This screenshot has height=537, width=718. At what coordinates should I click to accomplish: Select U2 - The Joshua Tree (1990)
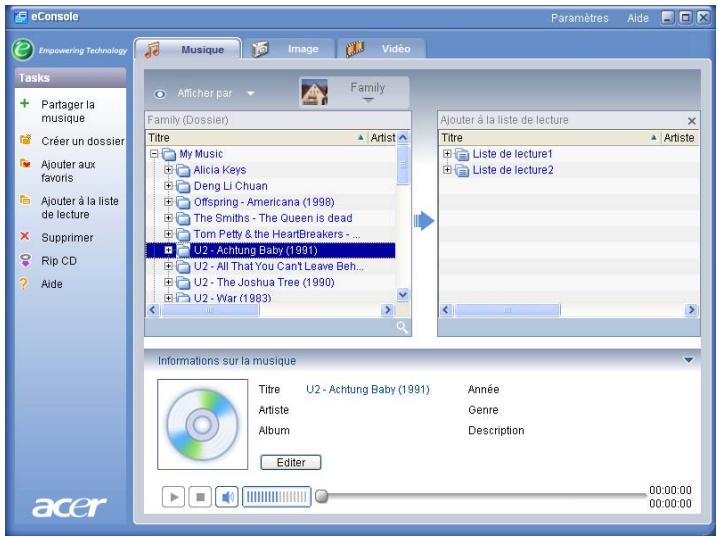(x=264, y=282)
